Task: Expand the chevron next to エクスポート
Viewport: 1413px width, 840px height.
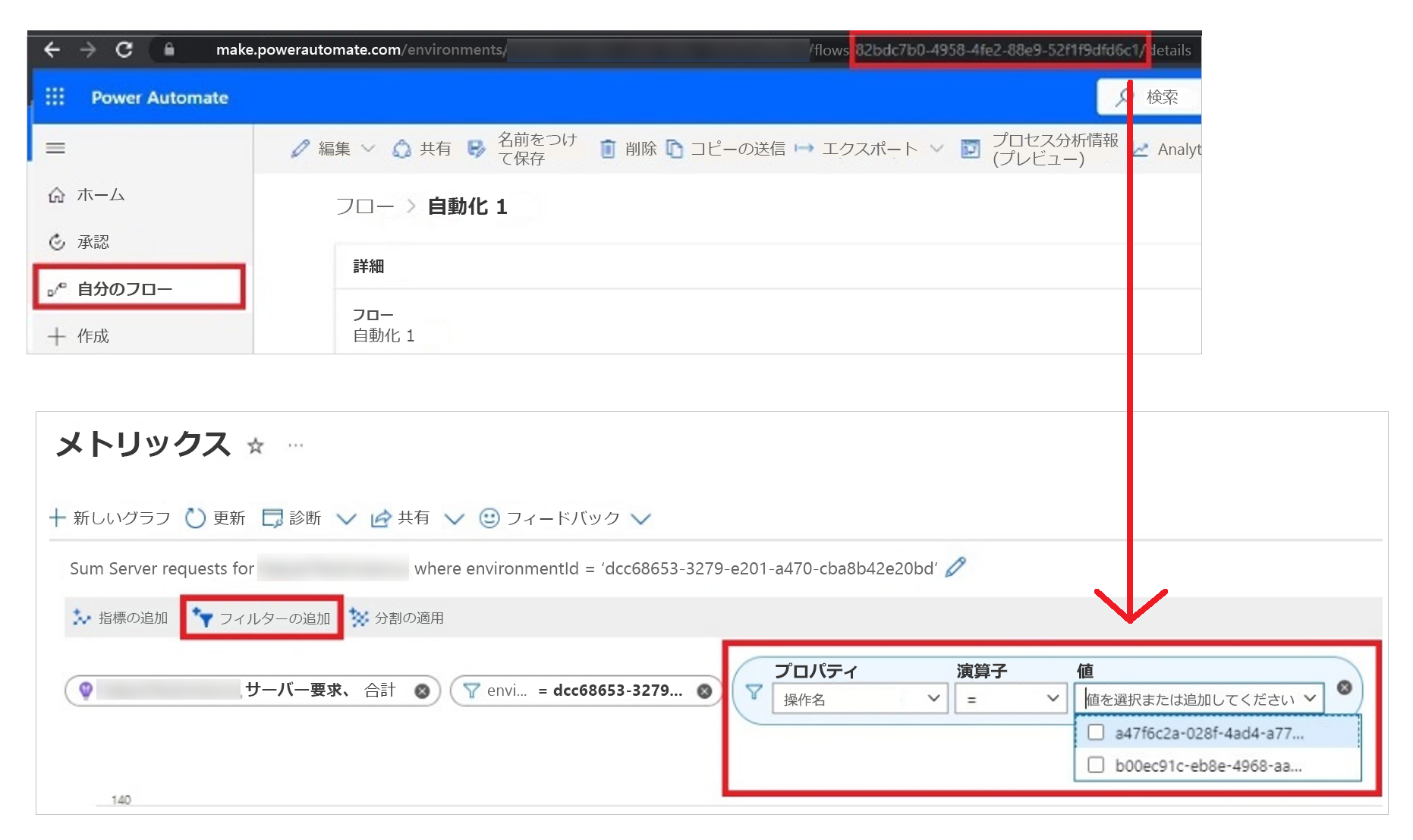Action: point(937,149)
